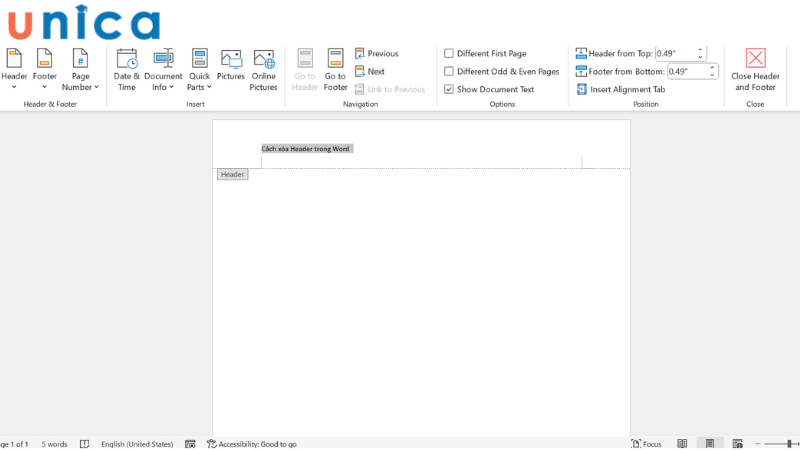Open the Footer dropdown button
The image size is (800, 450).
[x=44, y=69]
